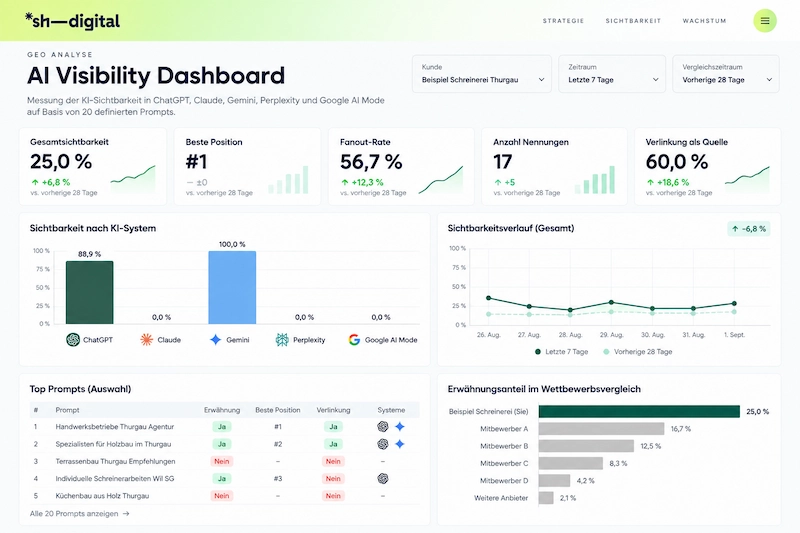Click the sh—digital logo
Viewport: 800px width, 533px height.
(x=72, y=21)
